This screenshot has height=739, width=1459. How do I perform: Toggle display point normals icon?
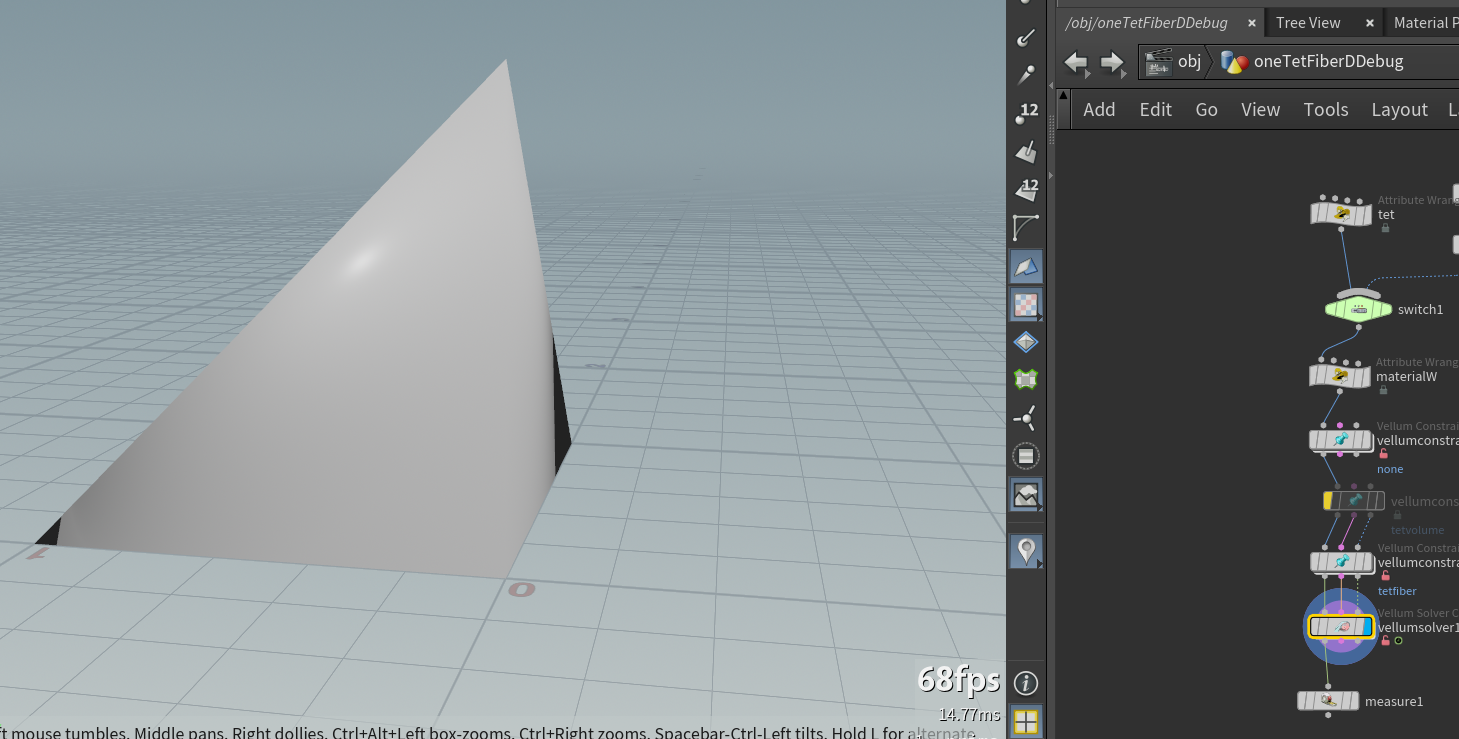[1026, 37]
